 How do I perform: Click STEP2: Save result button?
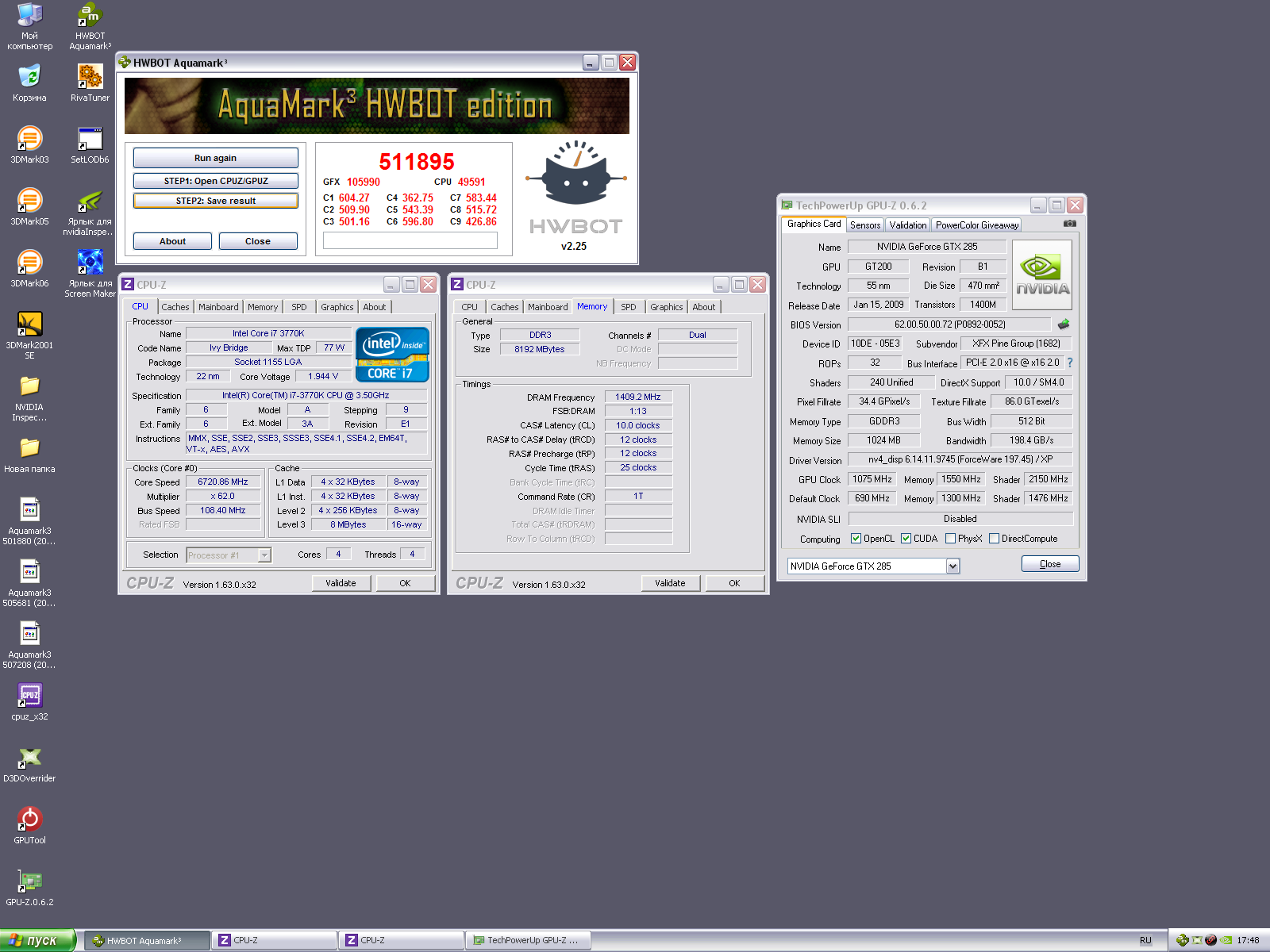click(x=216, y=201)
